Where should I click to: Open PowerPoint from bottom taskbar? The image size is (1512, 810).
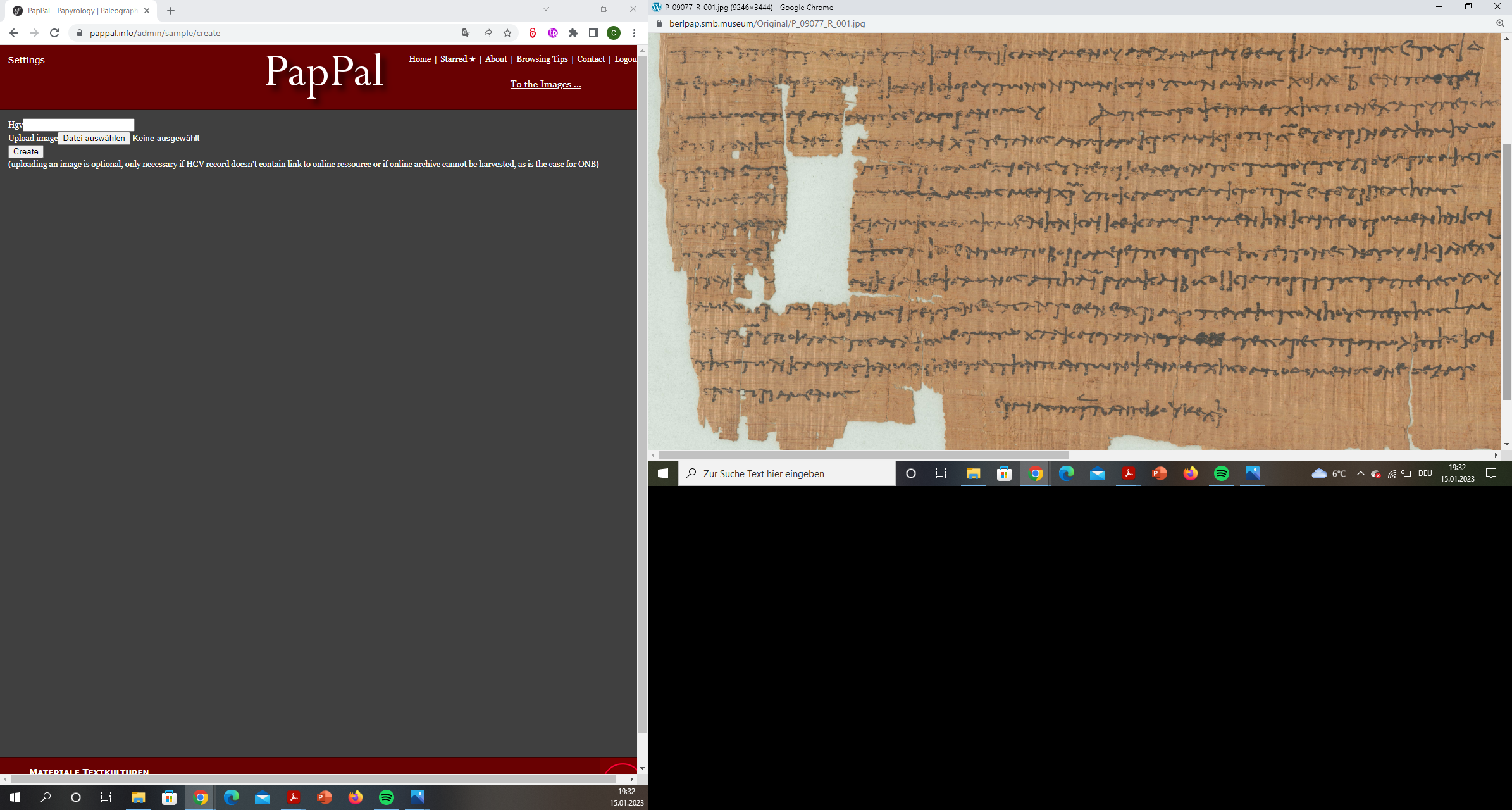pos(325,797)
